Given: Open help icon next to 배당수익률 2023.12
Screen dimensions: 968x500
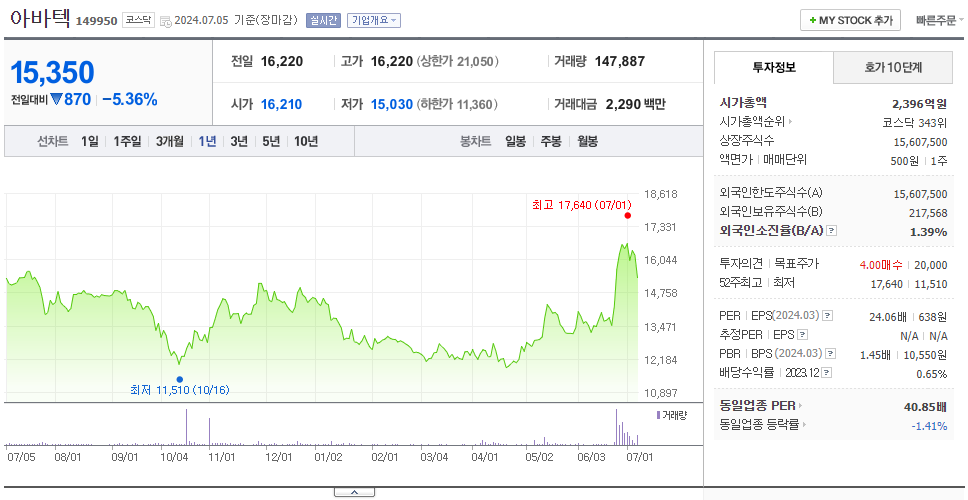Looking at the screenshot, I should (827, 373).
